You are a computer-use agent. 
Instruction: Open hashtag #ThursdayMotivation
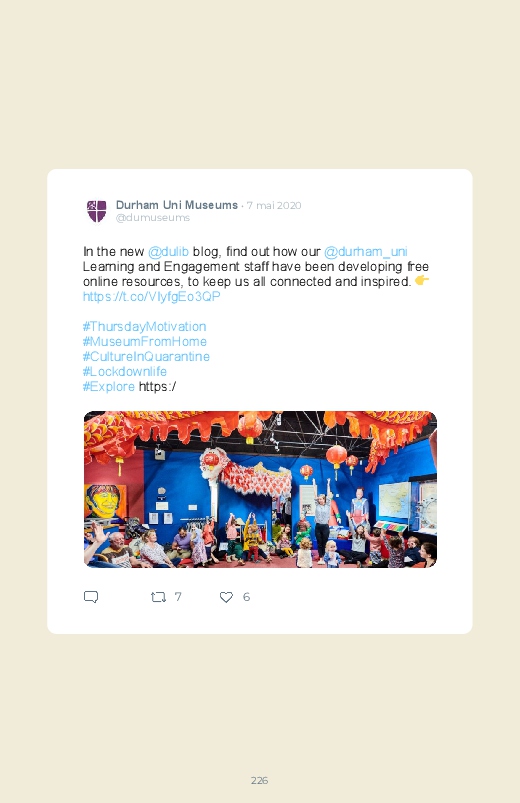coord(144,326)
